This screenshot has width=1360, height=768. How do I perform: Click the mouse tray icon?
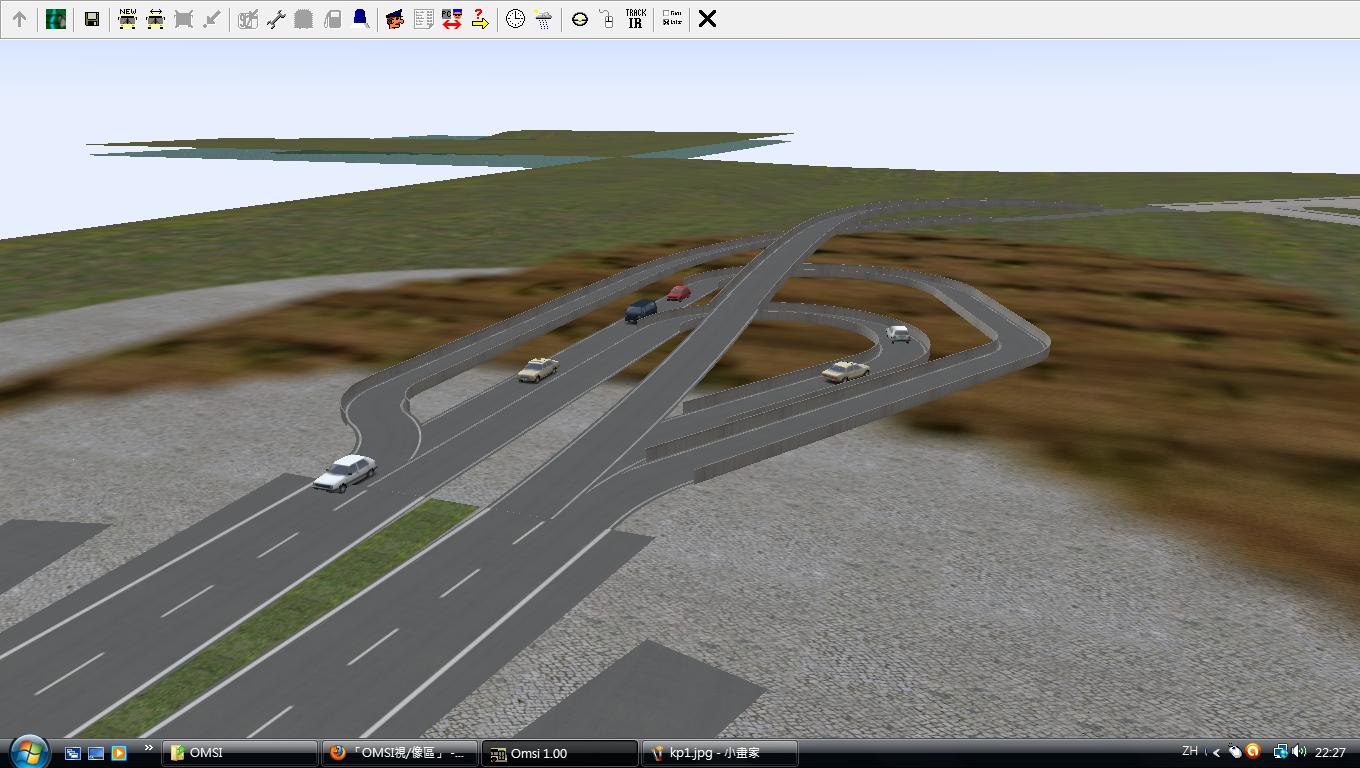click(x=1235, y=752)
